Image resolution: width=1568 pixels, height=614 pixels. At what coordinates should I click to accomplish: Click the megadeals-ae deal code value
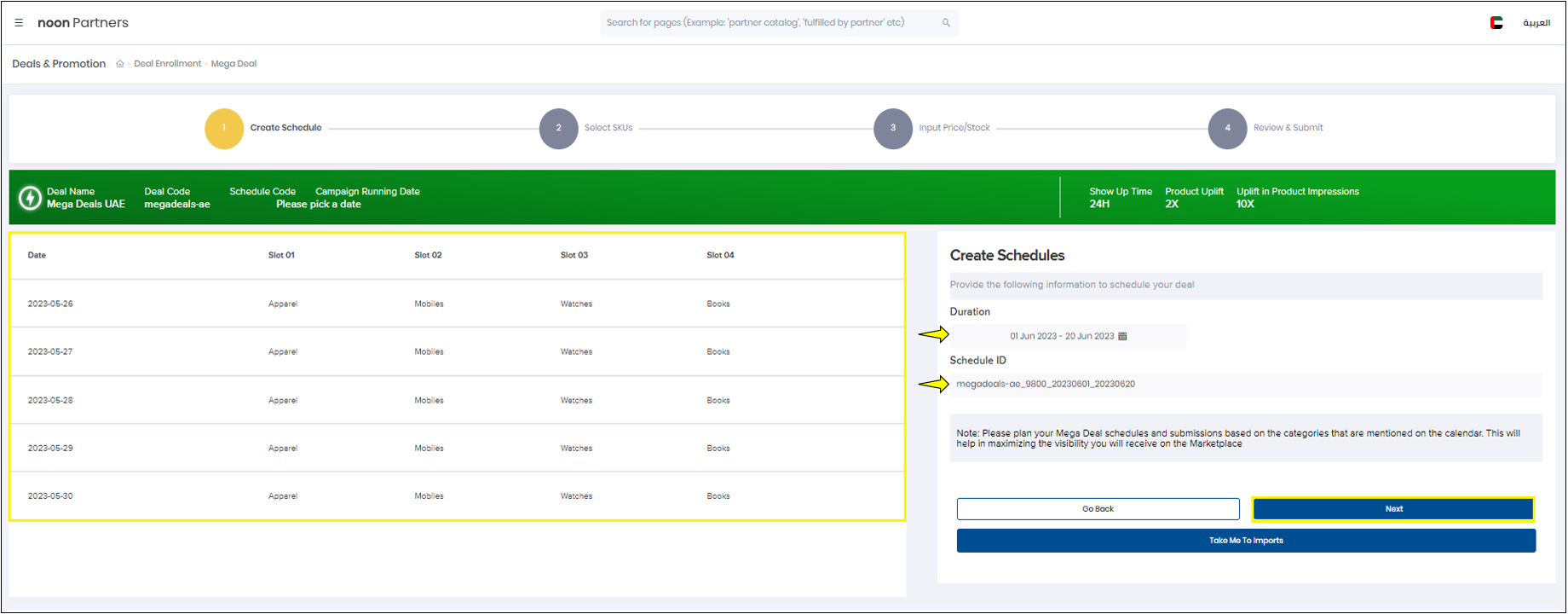coord(177,205)
